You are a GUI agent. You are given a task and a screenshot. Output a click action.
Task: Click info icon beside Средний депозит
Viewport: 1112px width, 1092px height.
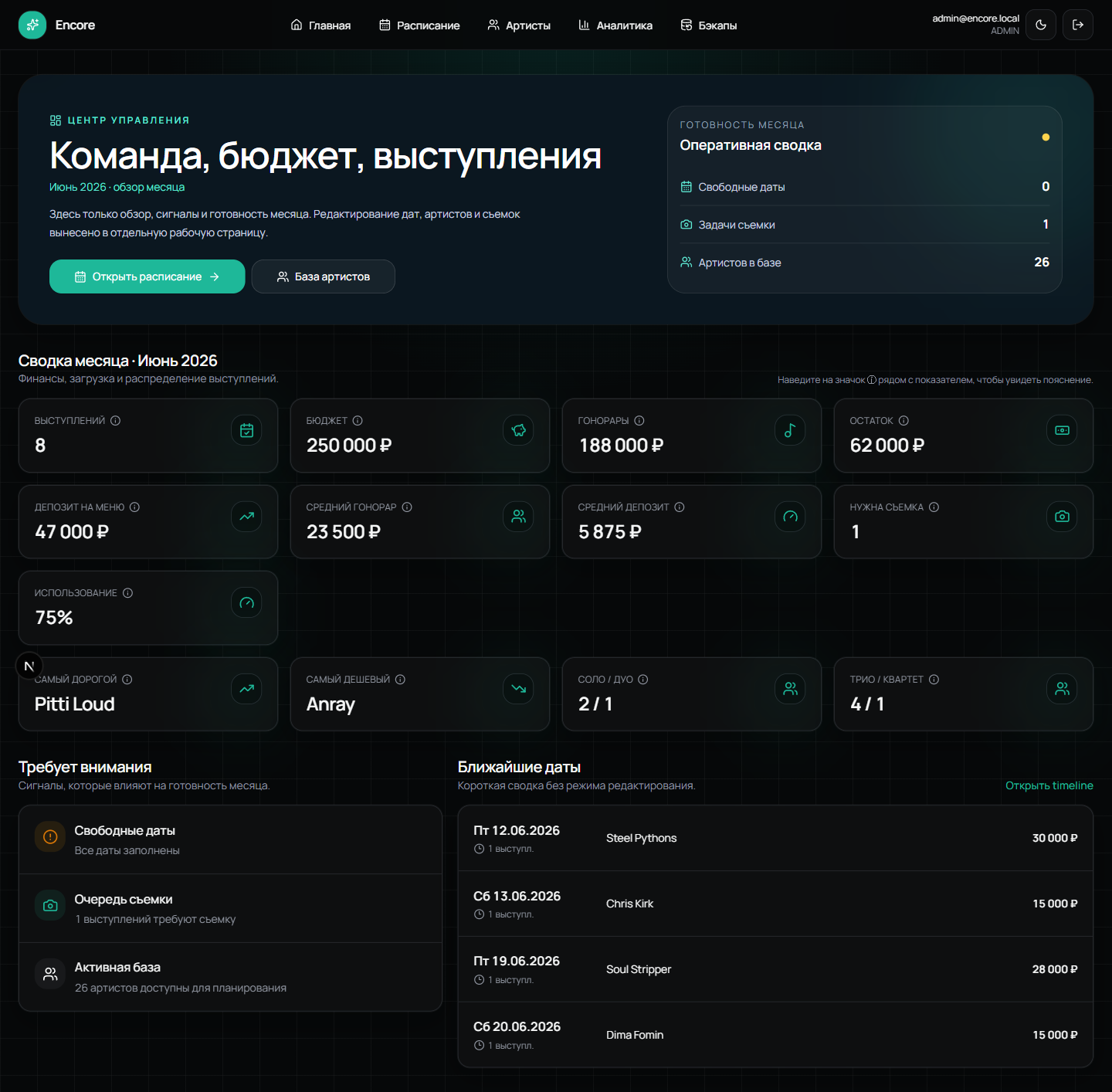(x=680, y=507)
